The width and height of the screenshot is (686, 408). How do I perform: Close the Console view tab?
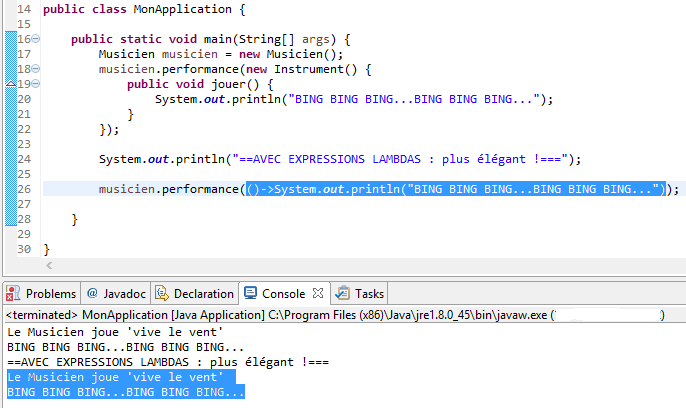pos(319,294)
